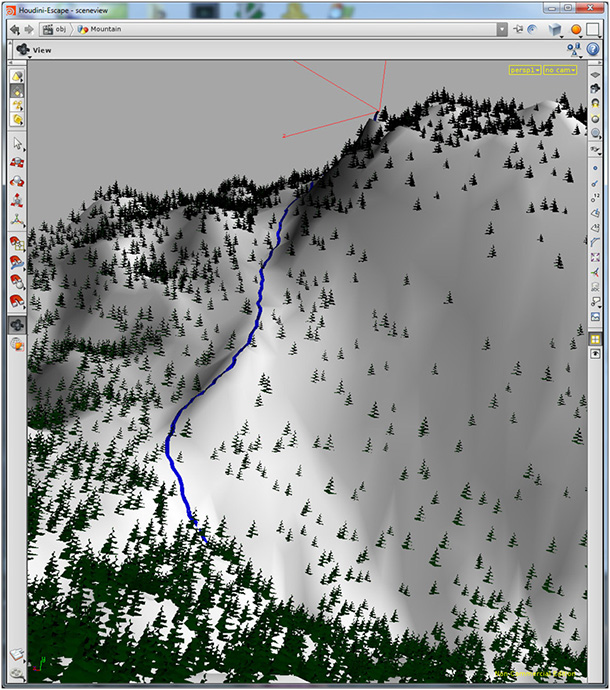This screenshot has width=610, height=690.
Task: Choose the Handle (axis gizmo) tool
Action: [17, 220]
